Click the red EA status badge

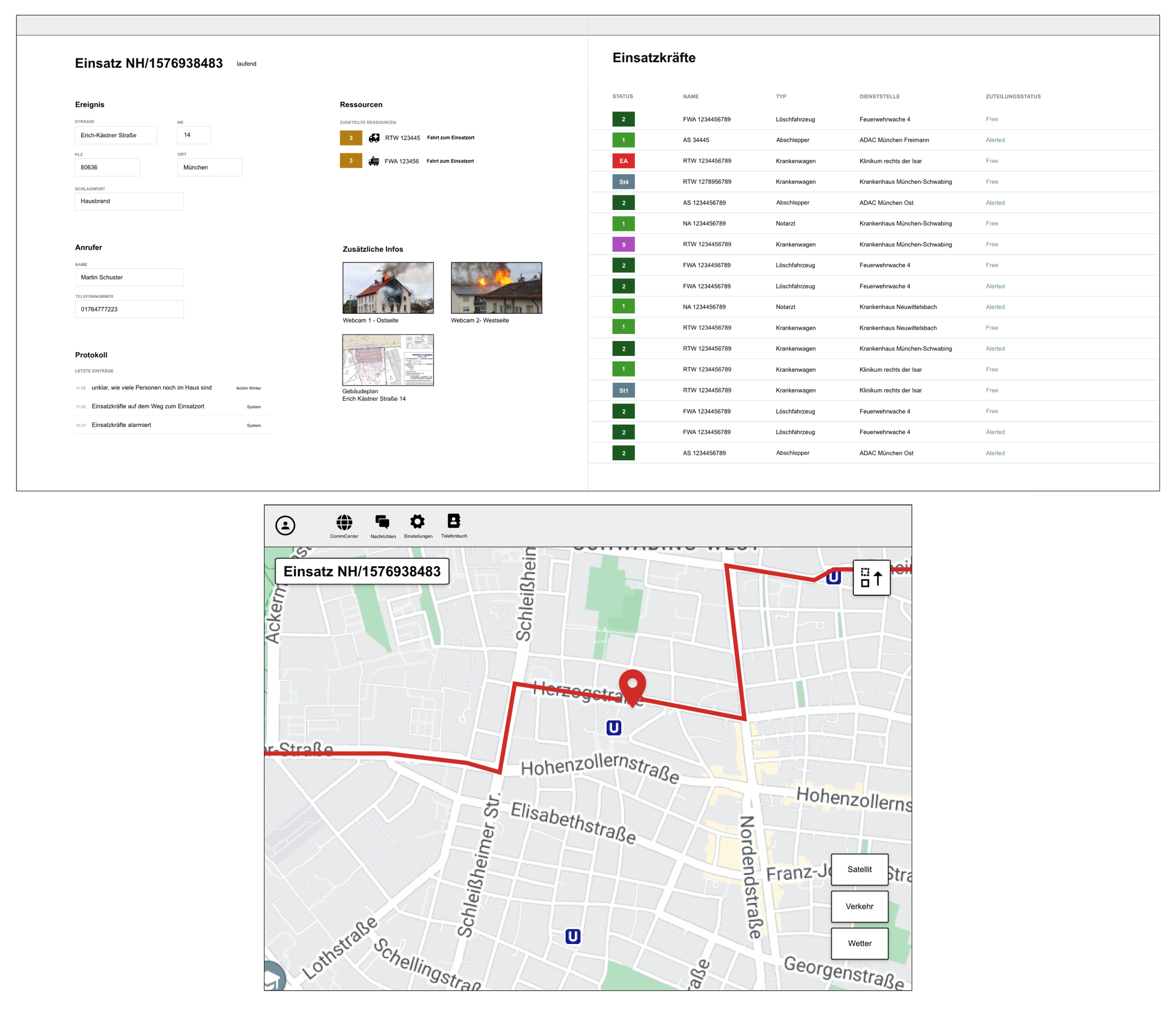click(x=623, y=160)
